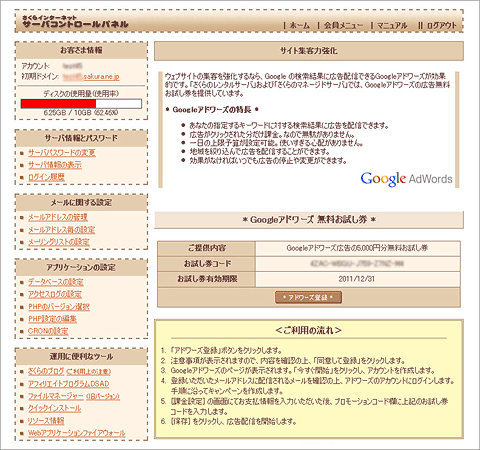Open メールアドレスの管理 link
Viewport: 480px width, 450px height.
(58, 217)
